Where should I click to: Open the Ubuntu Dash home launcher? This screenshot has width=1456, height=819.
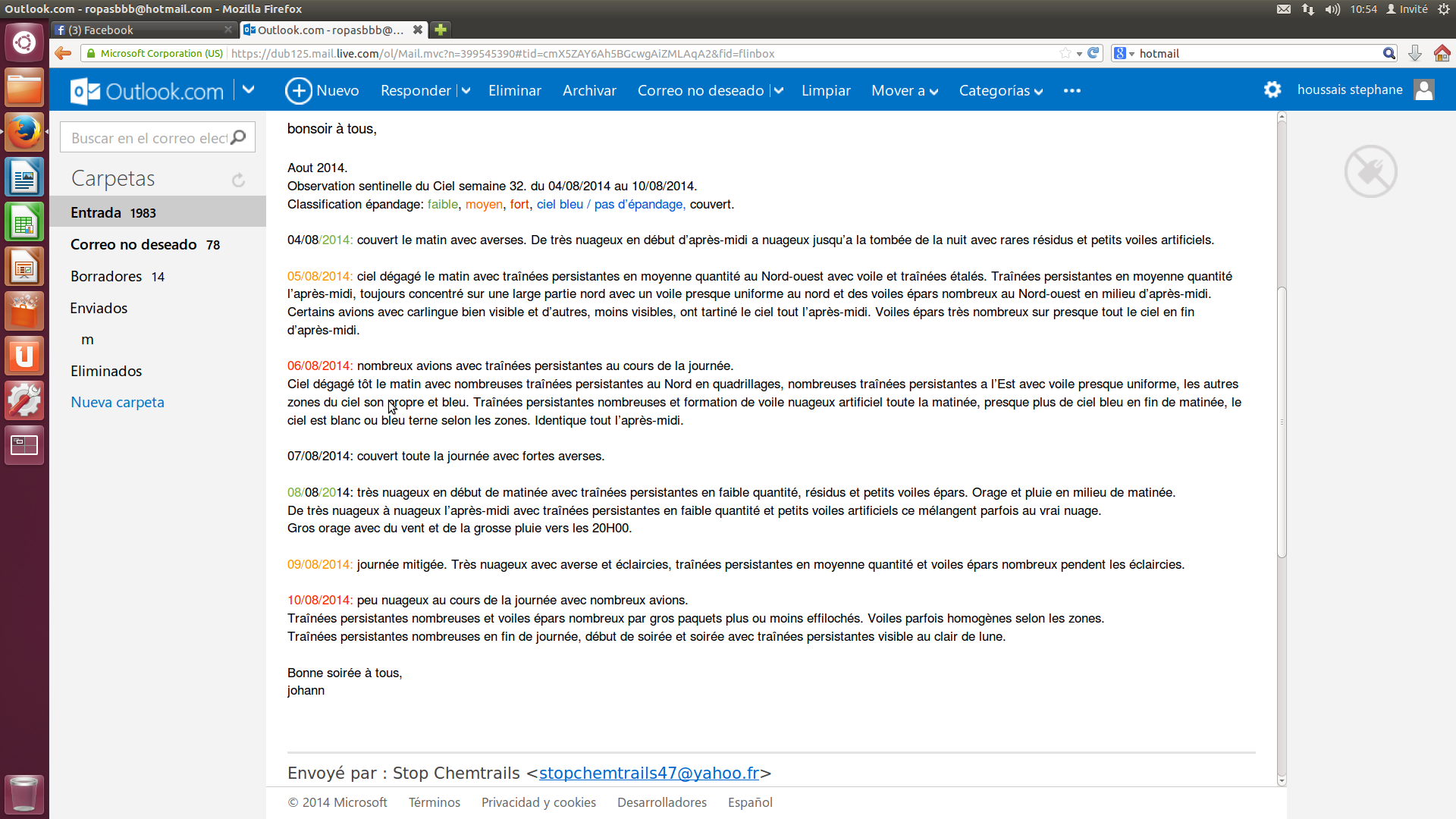coord(24,42)
